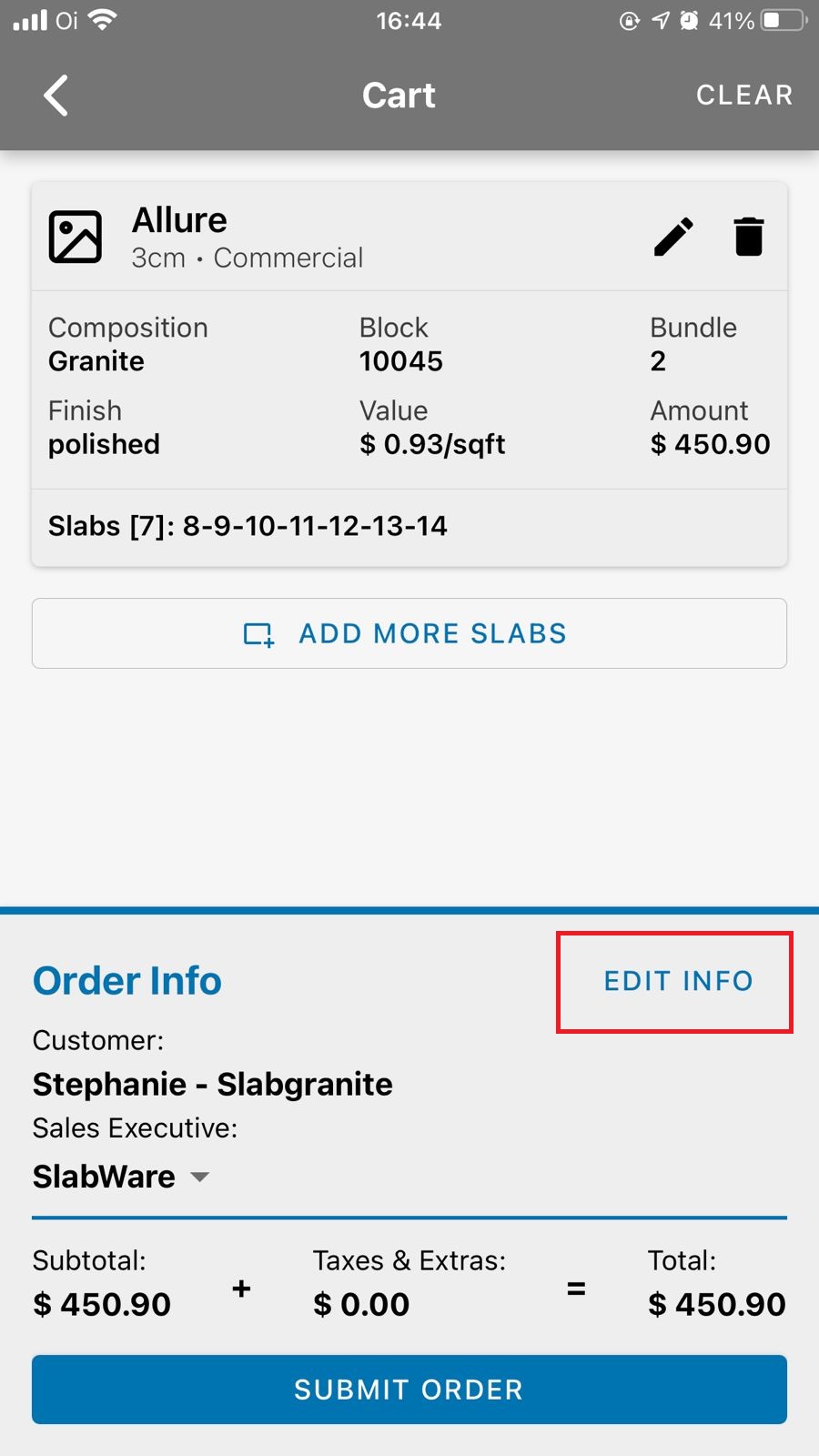Tap the Allure item title

pos(179,220)
